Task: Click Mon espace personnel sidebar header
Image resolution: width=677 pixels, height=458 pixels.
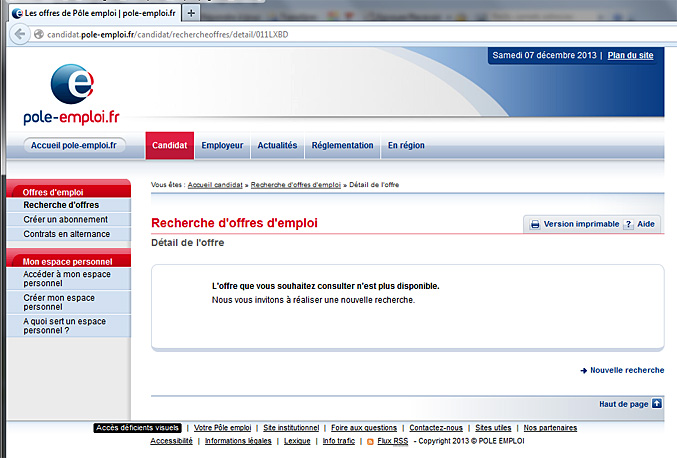Action: coord(69,260)
